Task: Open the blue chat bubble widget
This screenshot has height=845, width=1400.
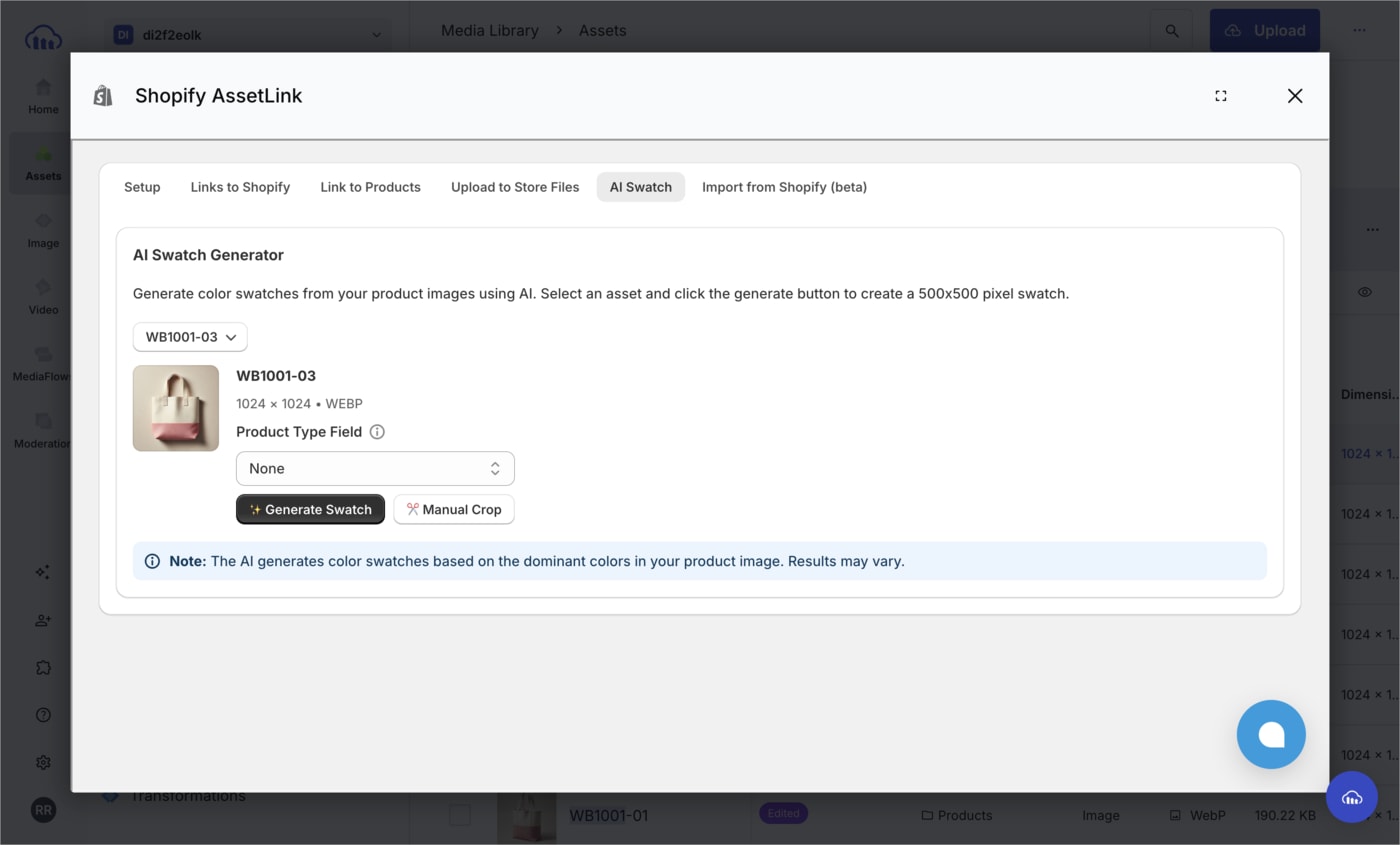Action: pos(1271,734)
